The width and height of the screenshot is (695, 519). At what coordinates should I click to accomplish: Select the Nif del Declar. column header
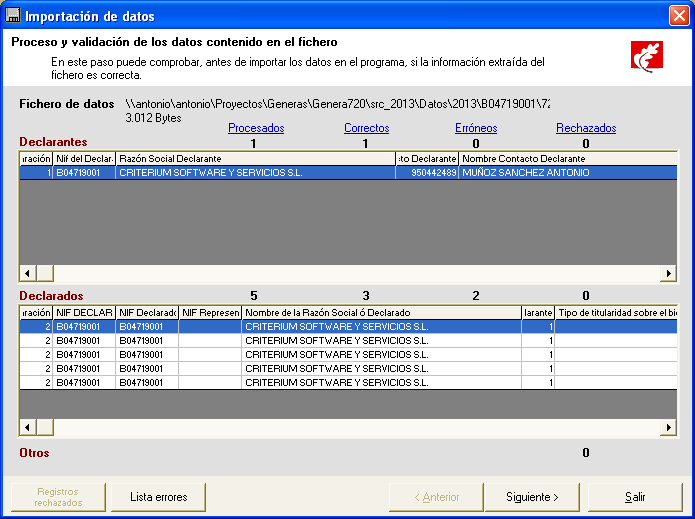tap(84, 159)
